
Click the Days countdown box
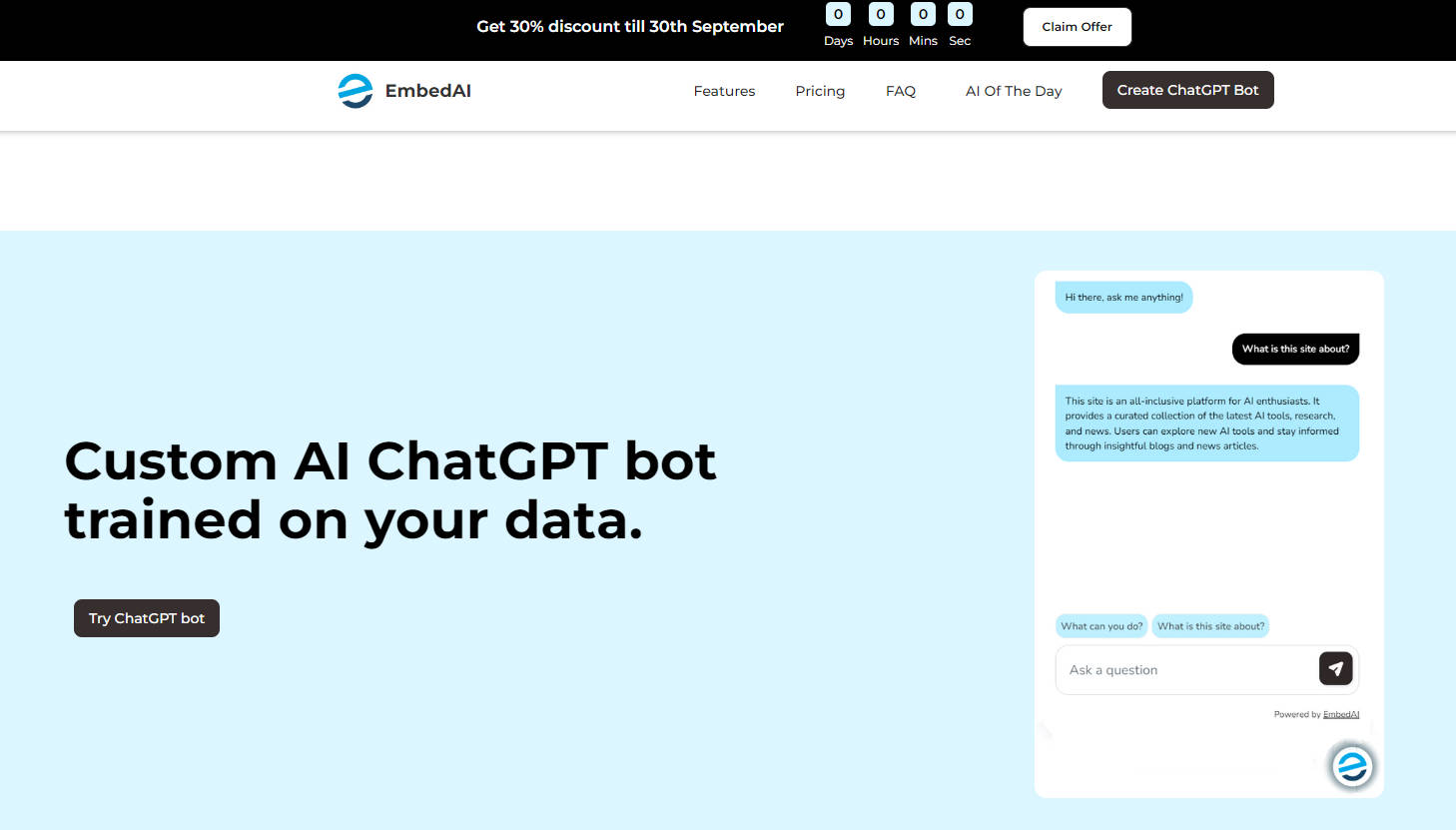click(838, 14)
